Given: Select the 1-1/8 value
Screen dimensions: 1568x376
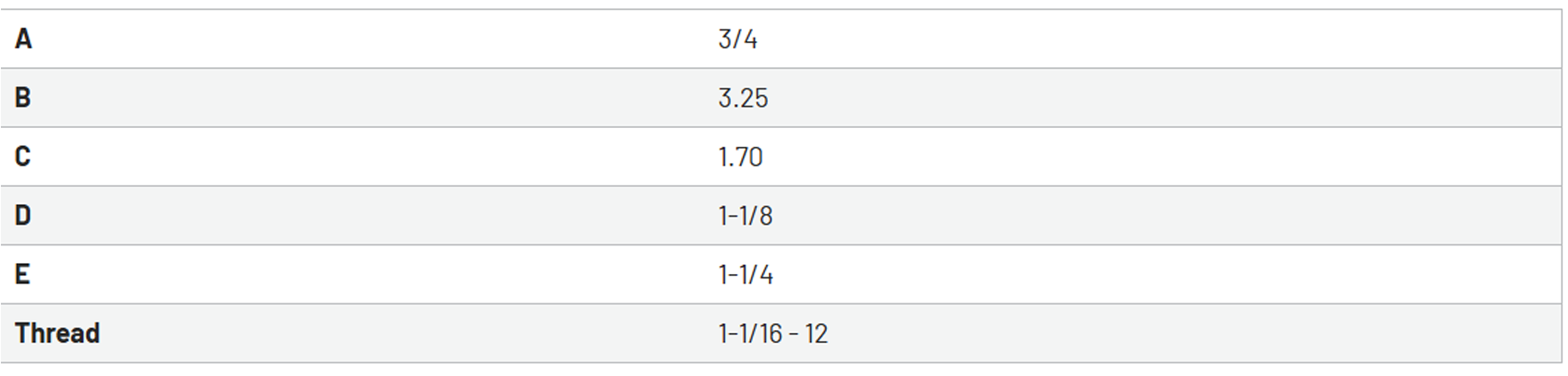Looking at the screenshot, I should coord(745,216).
